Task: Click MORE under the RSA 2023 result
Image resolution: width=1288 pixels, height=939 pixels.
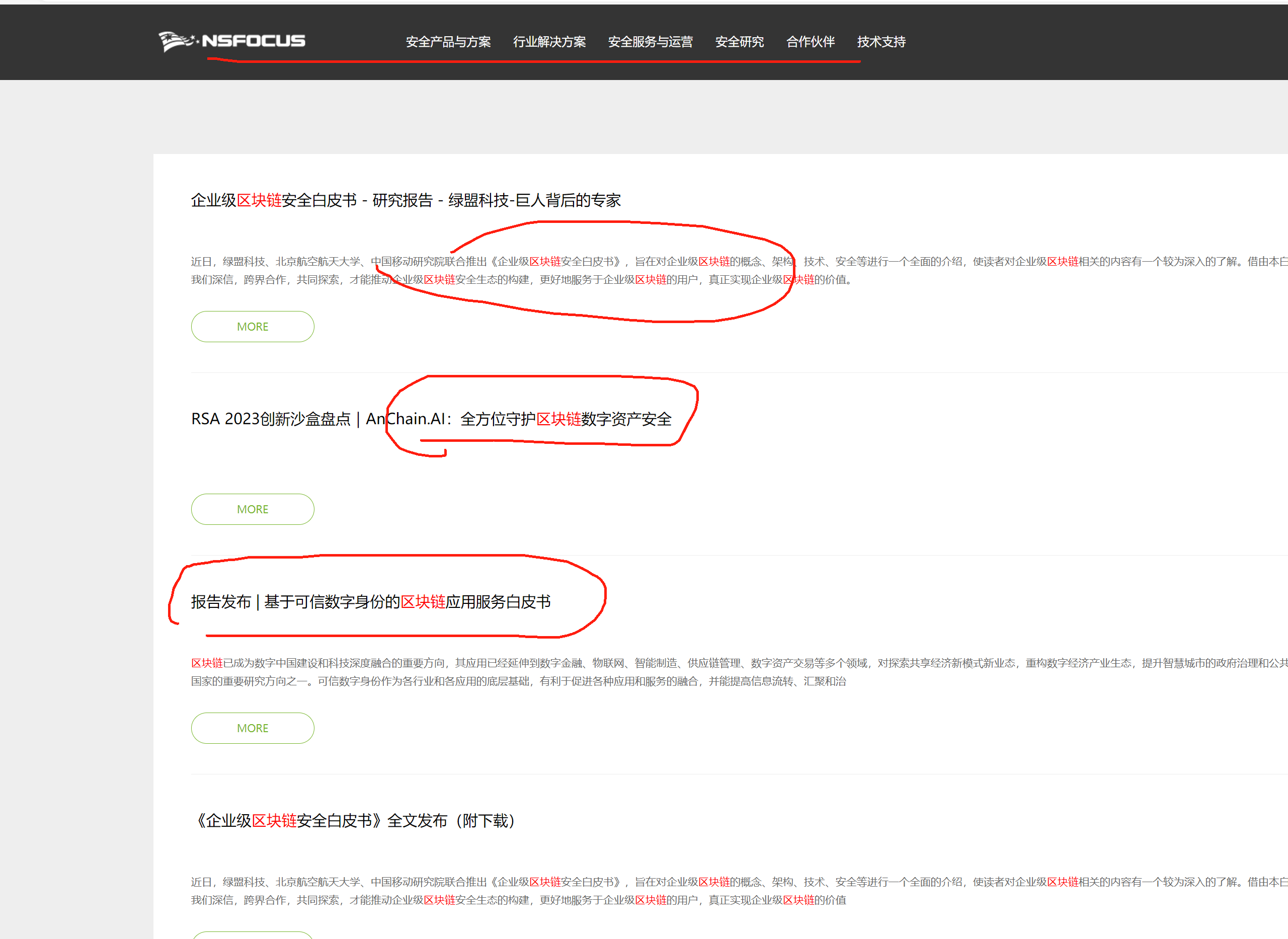Action: pos(253,509)
